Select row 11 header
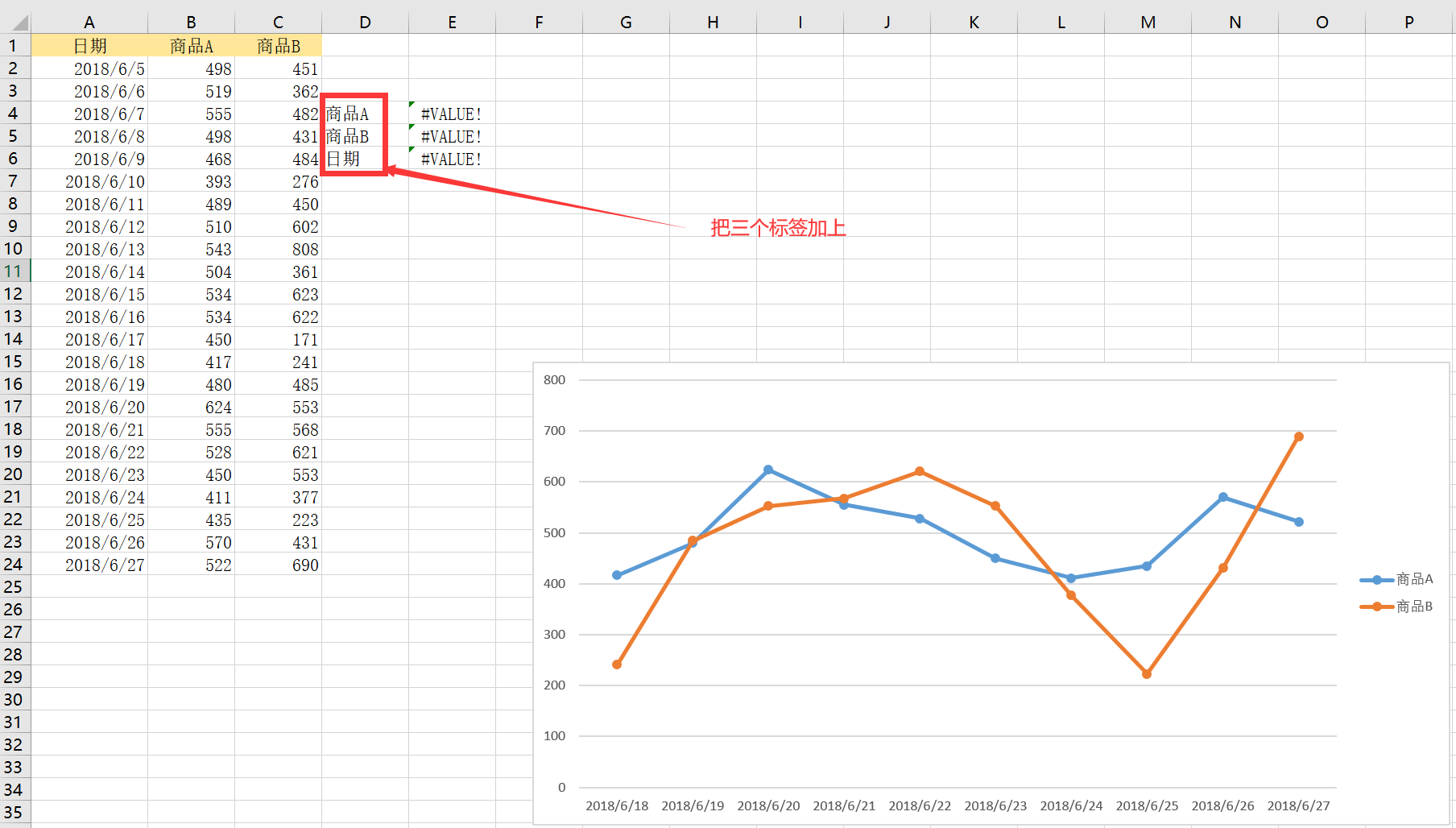 (x=15, y=271)
